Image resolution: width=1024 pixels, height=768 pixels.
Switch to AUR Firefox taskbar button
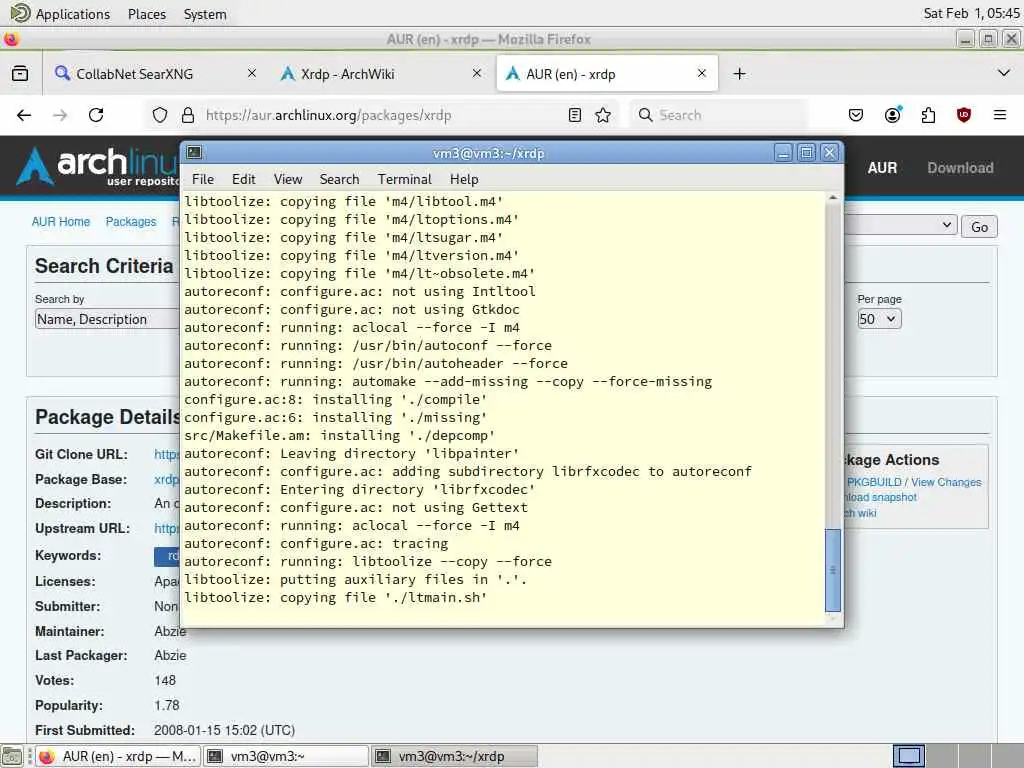pyautogui.click(x=118, y=756)
